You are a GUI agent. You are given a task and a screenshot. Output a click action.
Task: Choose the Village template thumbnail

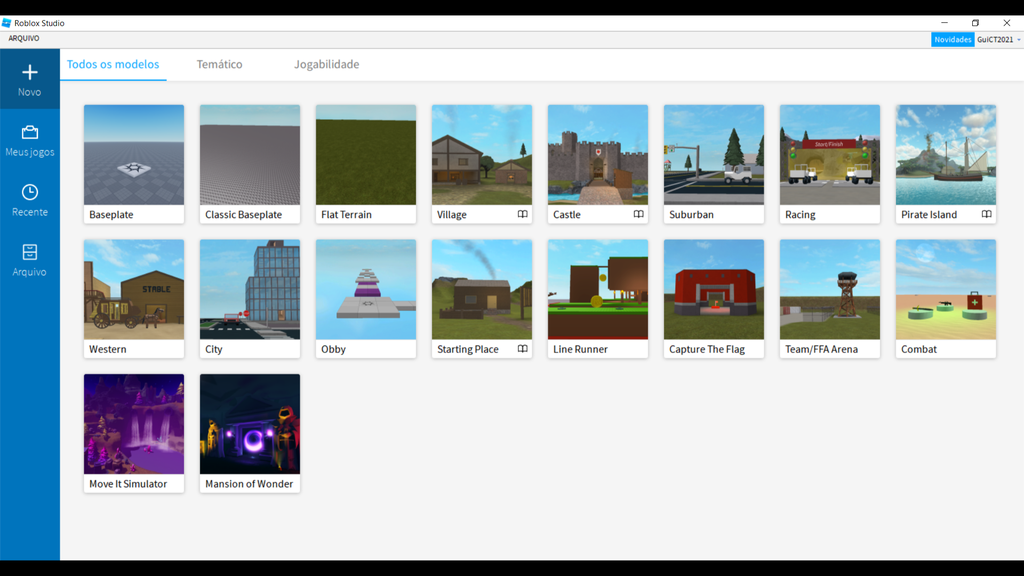point(482,155)
